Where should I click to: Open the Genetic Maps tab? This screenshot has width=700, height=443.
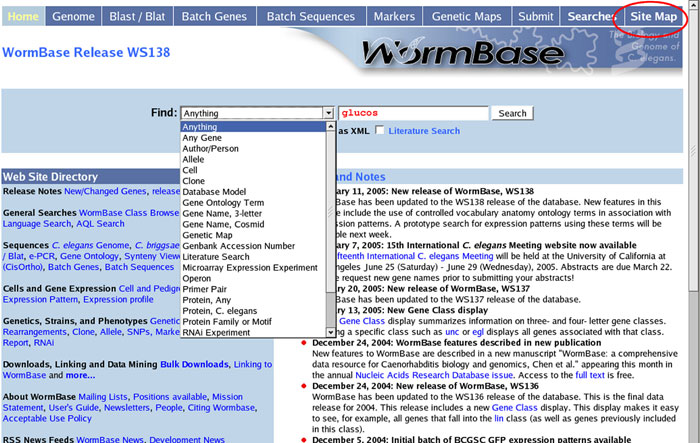467,17
